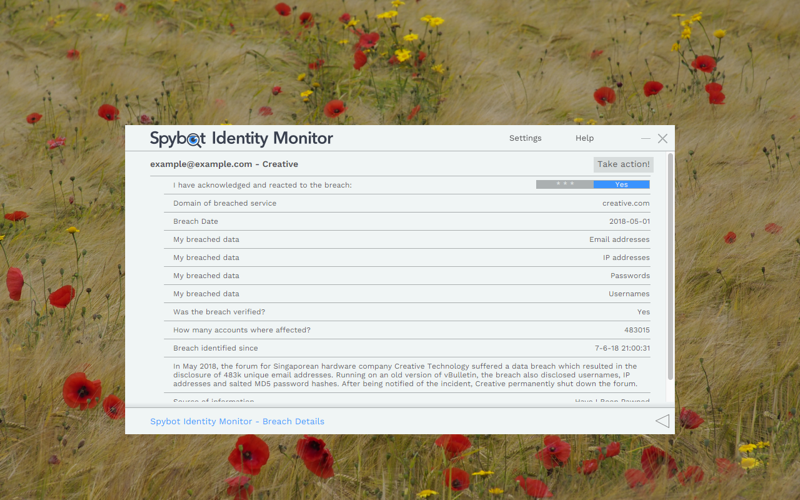Open the Settings menu
Viewport: 800px width, 500px height.
pyautogui.click(x=525, y=138)
